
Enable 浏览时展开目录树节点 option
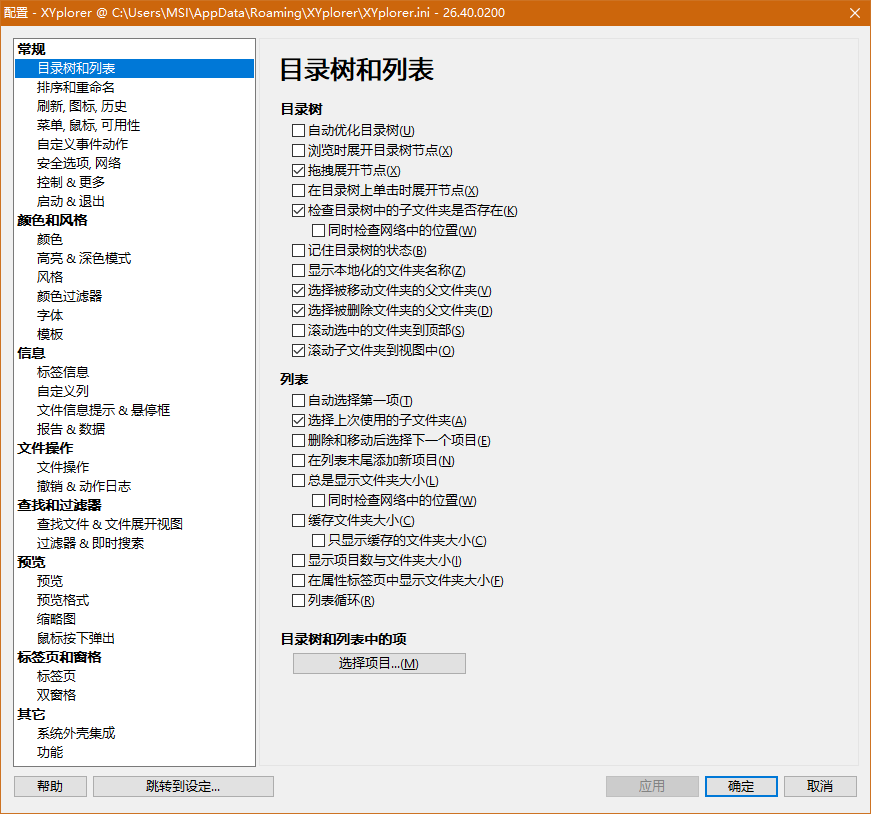297,150
